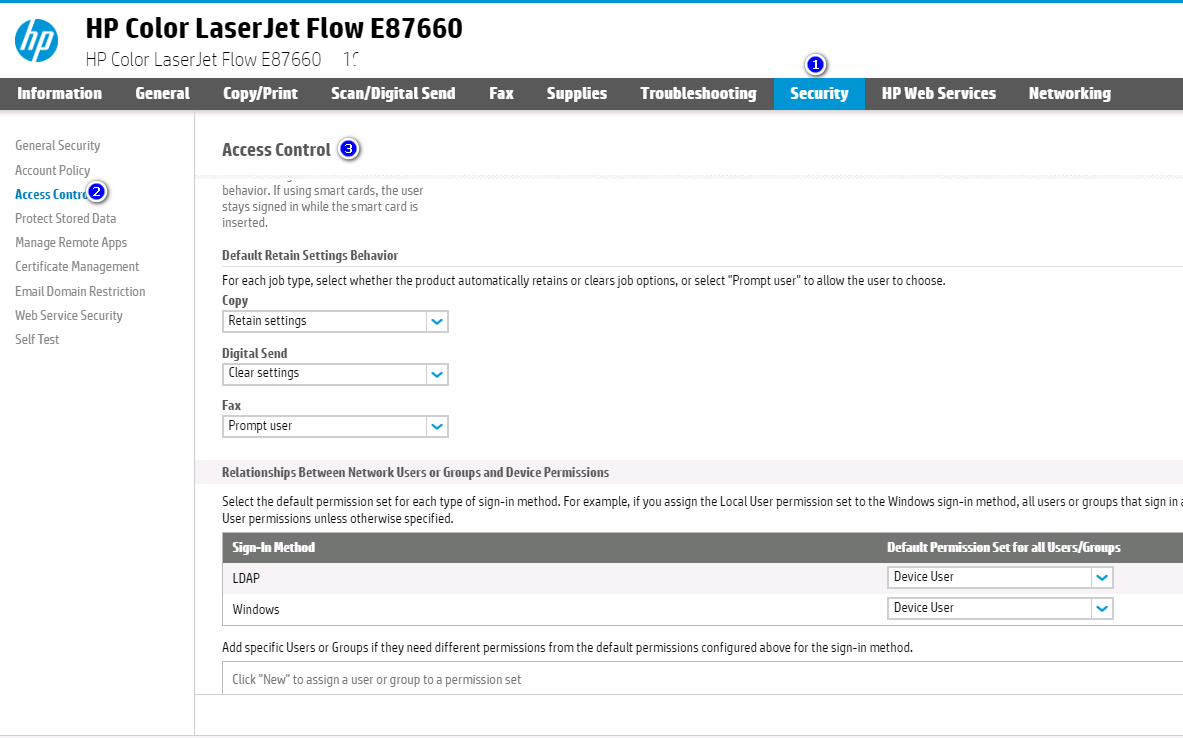The width and height of the screenshot is (1183, 738).
Task: Open Certificate Management page
Action: pos(77,267)
